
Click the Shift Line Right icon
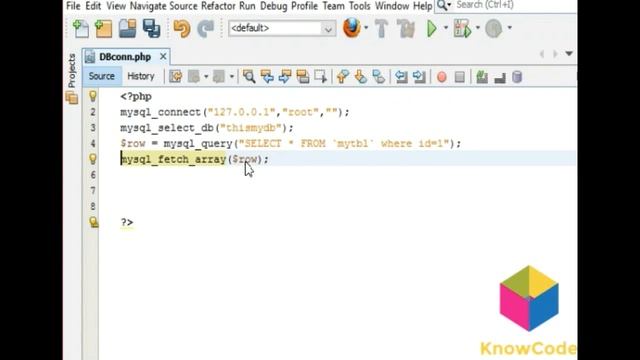(x=419, y=77)
